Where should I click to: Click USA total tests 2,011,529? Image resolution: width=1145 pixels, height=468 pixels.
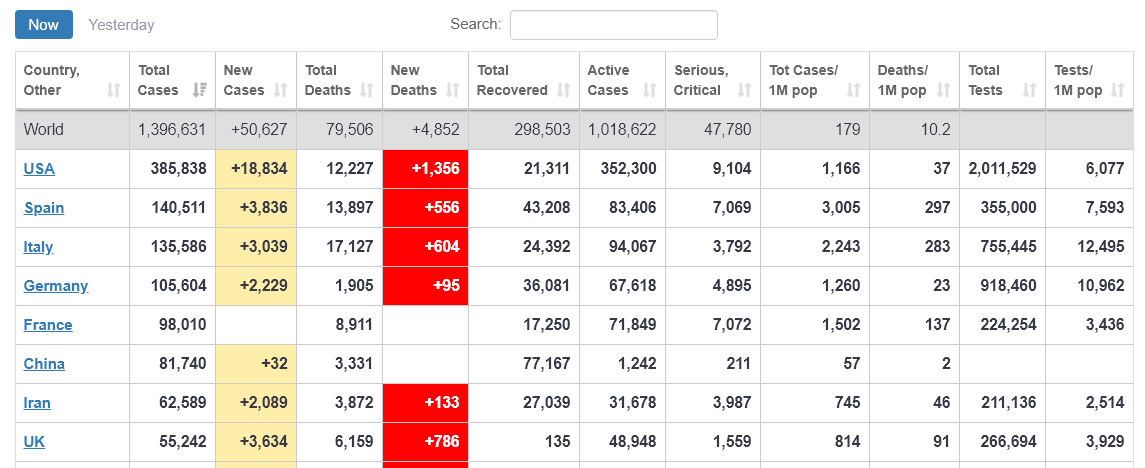tap(1003, 169)
